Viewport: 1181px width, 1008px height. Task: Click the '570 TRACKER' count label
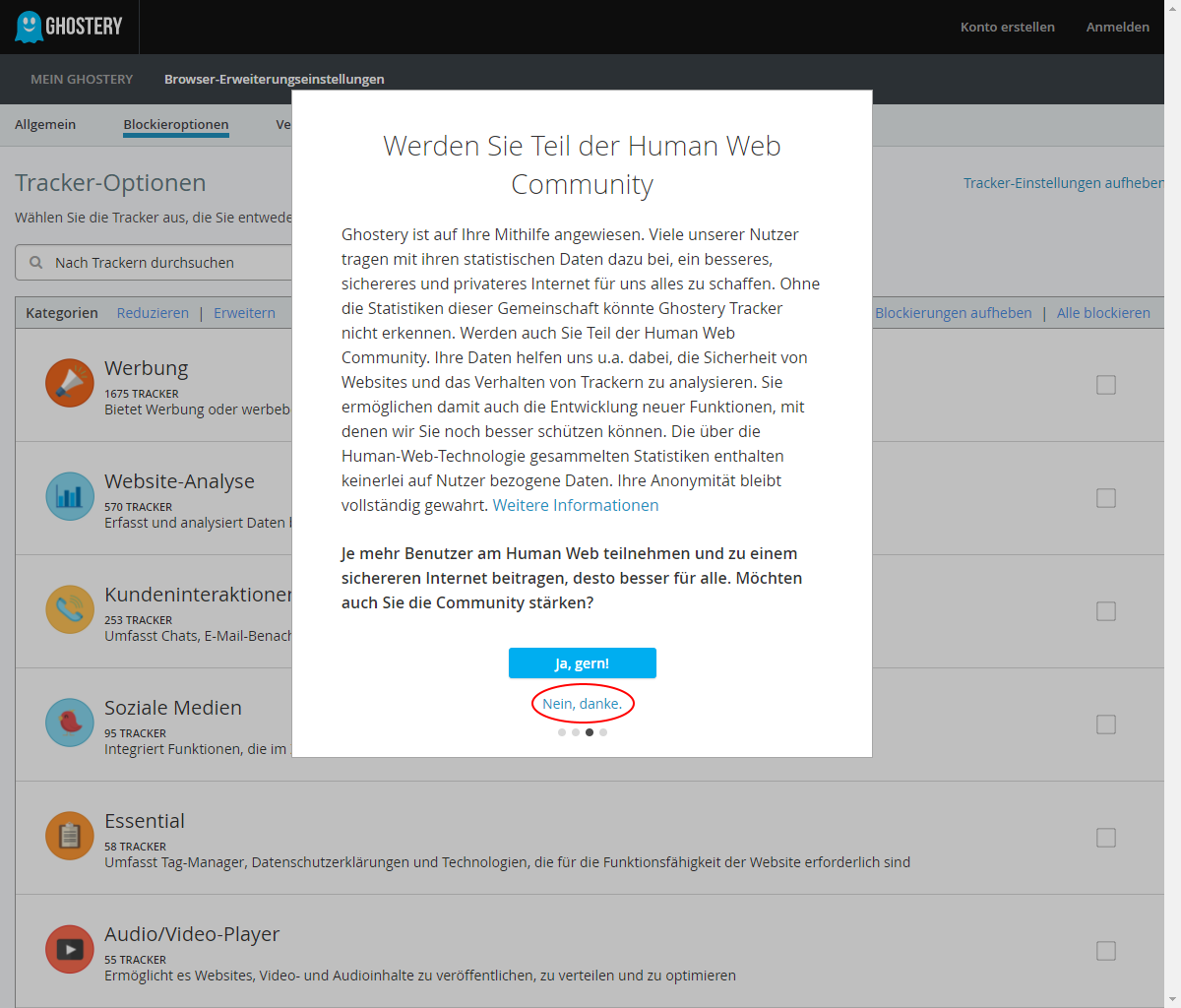[x=139, y=507]
